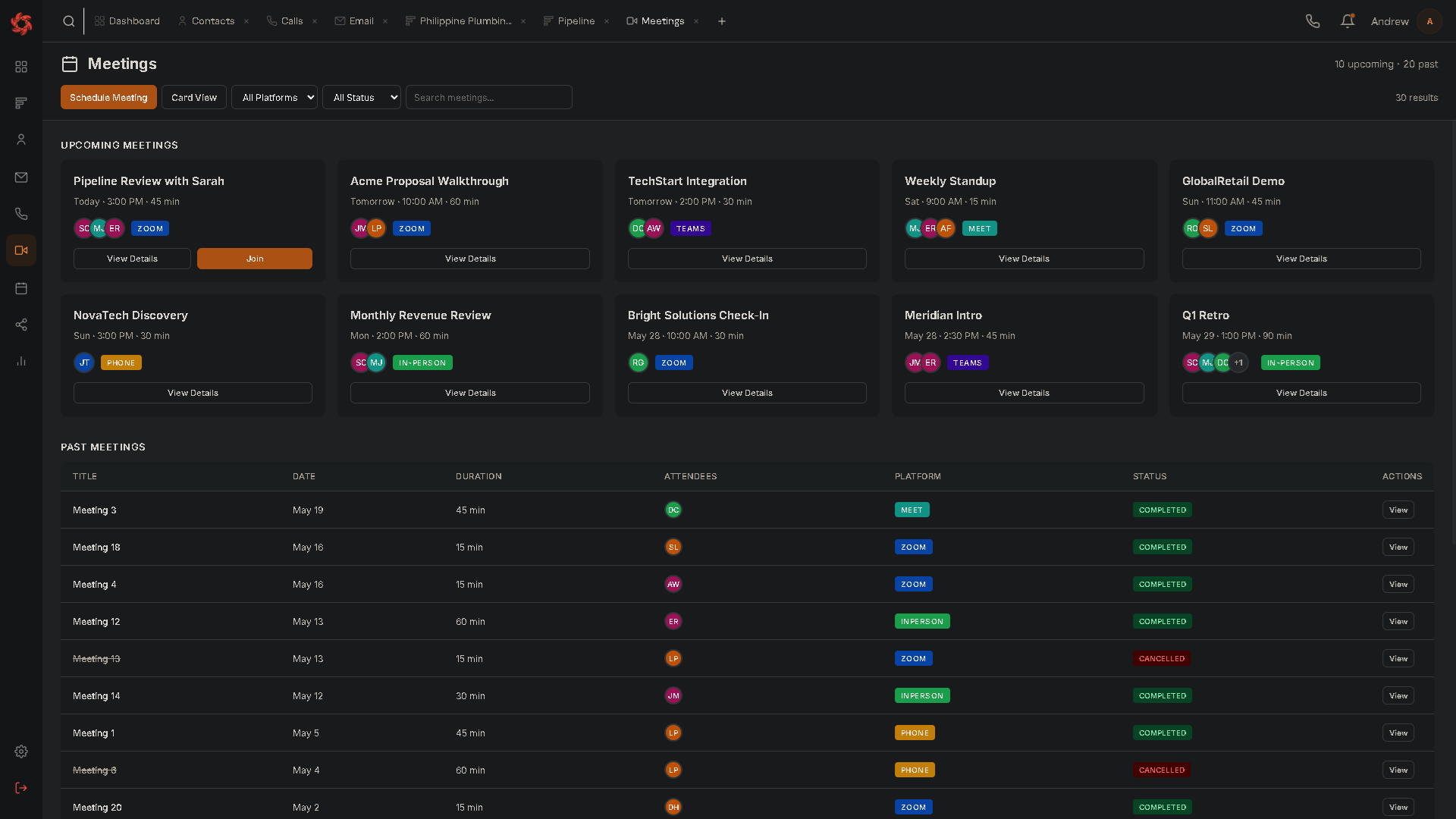Expand the All Platforms dropdown
The image size is (1456, 819).
[x=275, y=97]
